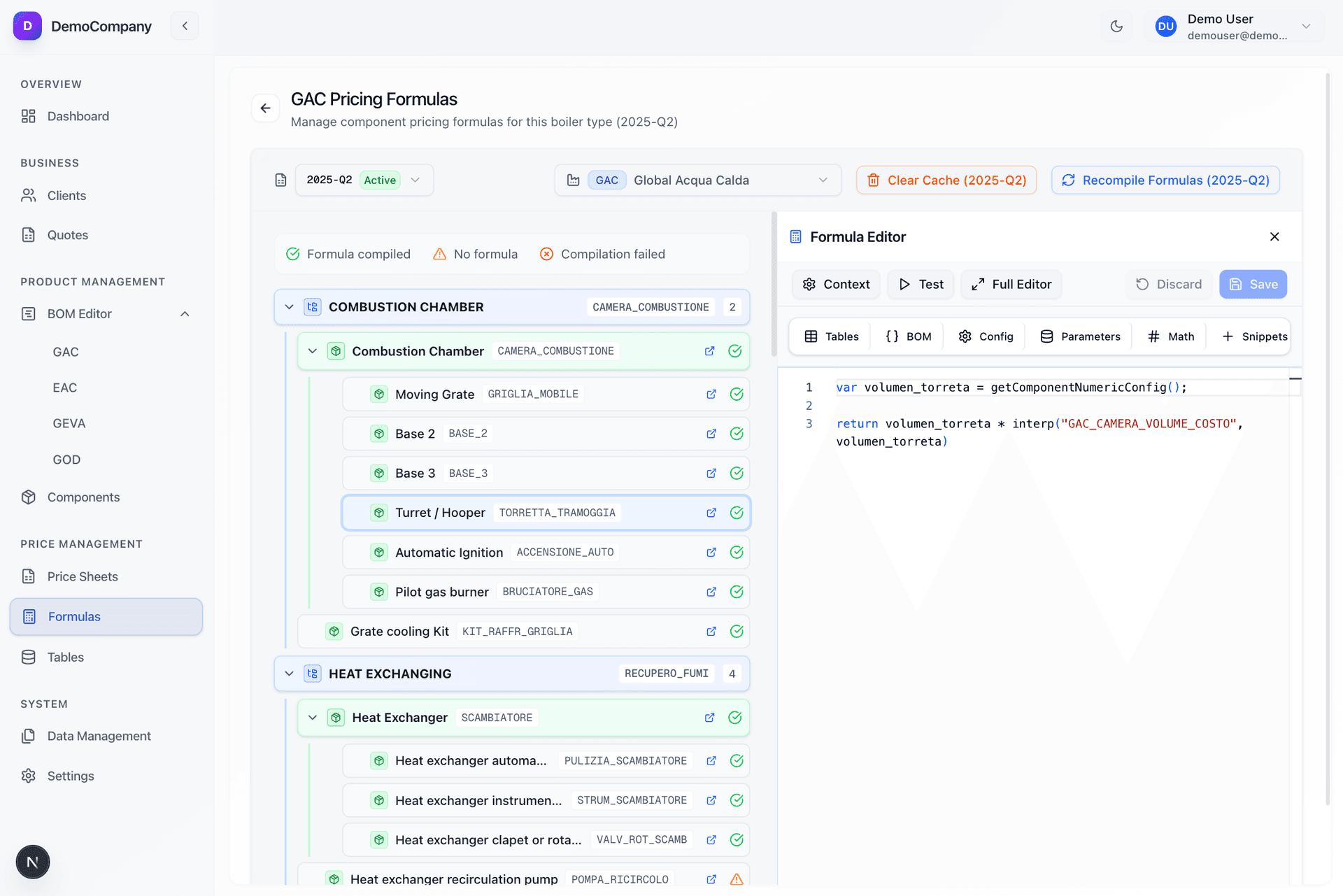Open external link icon for Grate cooling Kit
Screen dimensions: 1343x896
(711, 632)
